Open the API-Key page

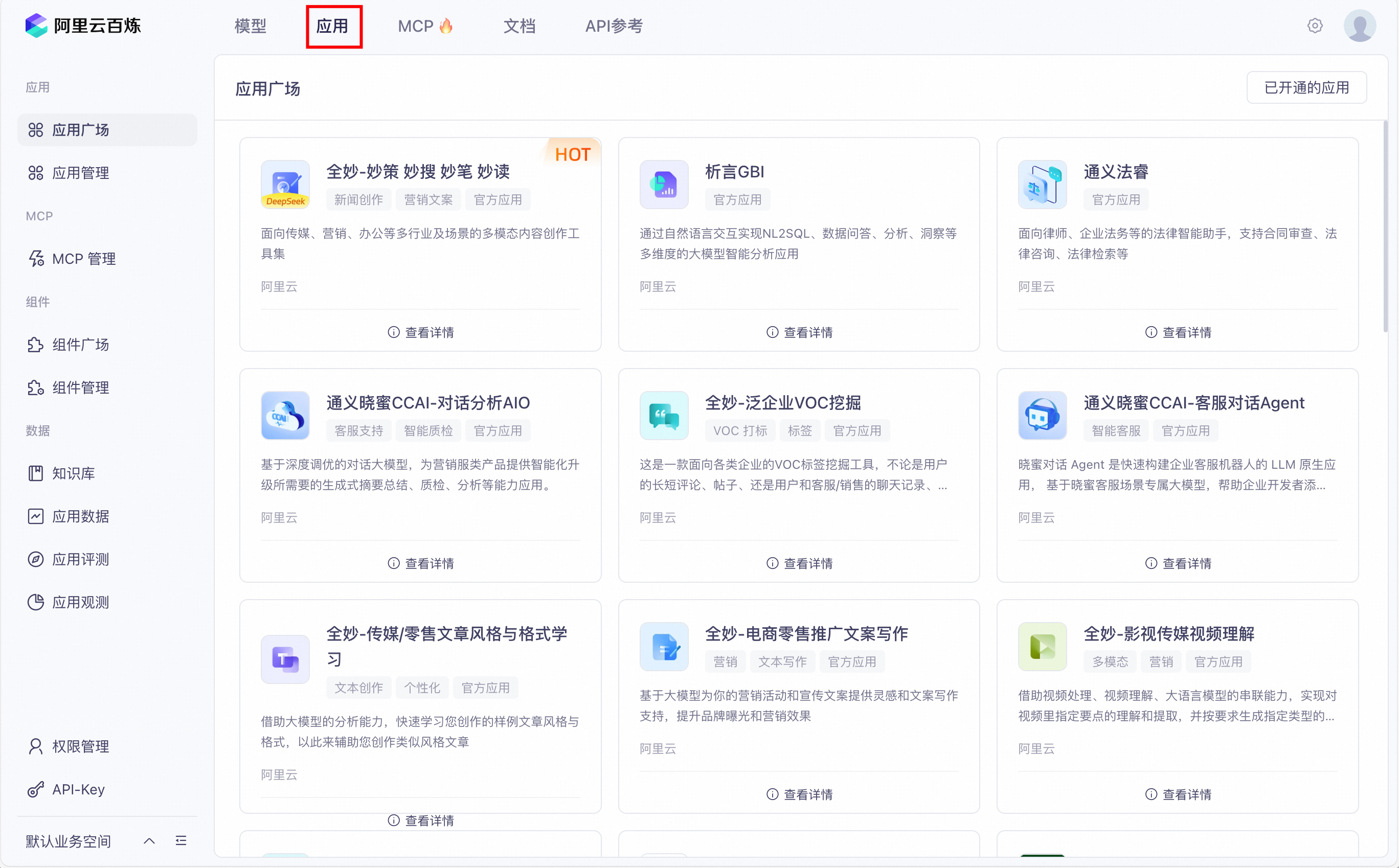pyautogui.click(x=78, y=789)
